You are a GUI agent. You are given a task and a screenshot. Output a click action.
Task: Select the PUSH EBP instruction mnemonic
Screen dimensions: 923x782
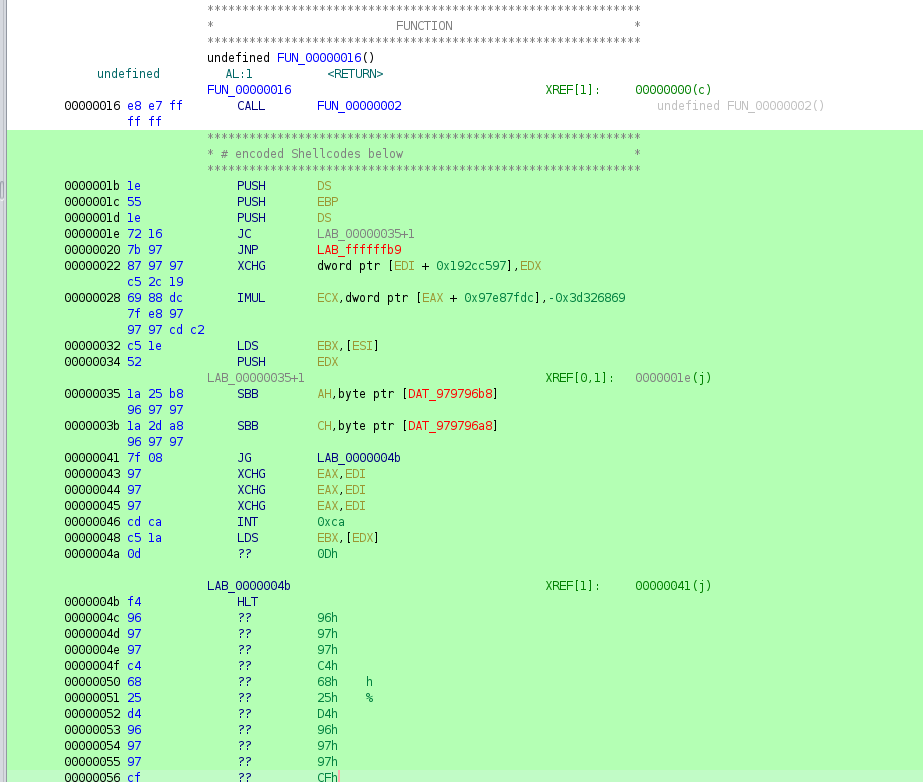tap(251, 202)
